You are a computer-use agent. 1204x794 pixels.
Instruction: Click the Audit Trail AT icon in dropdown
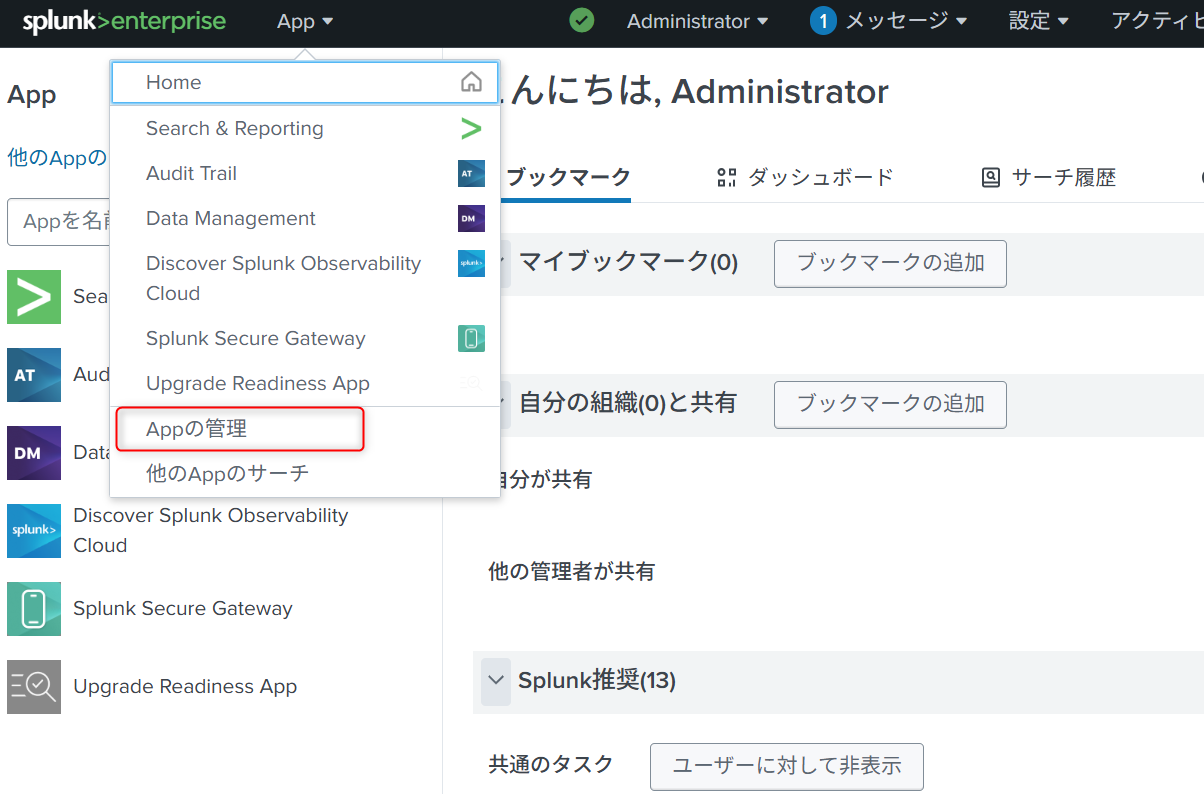pos(471,174)
